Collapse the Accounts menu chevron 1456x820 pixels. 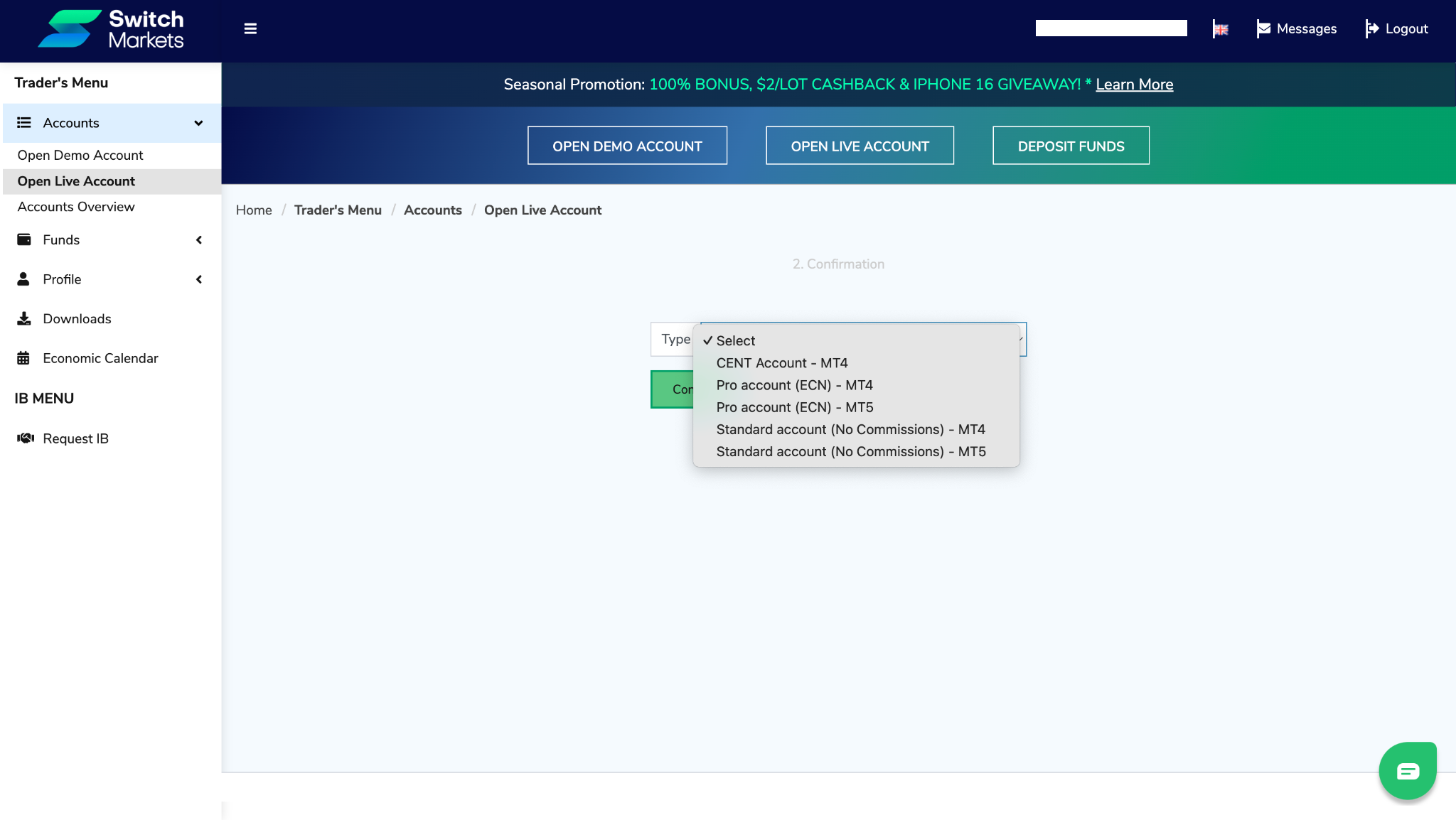[198, 123]
